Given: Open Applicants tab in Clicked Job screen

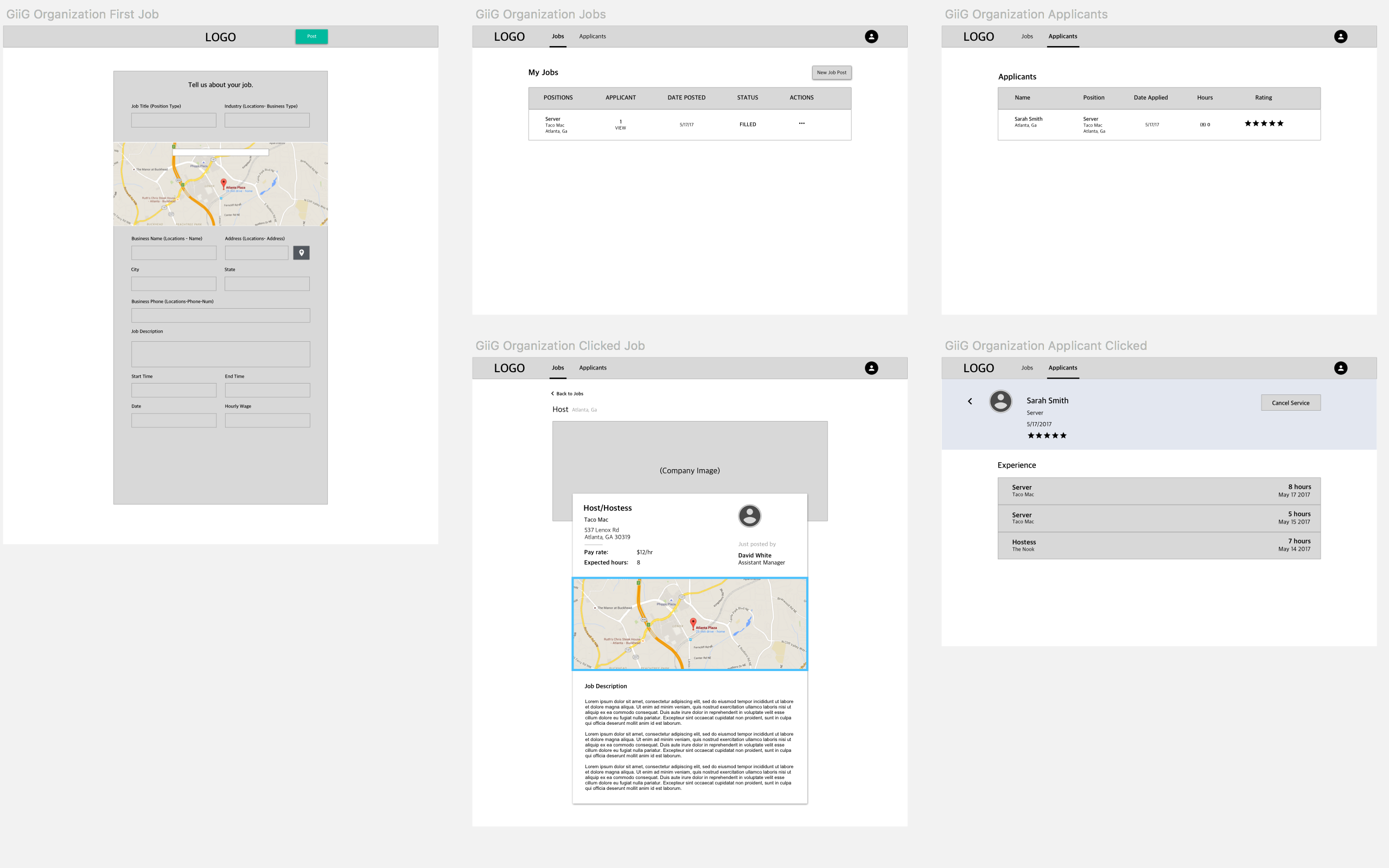Looking at the screenshot, I should 592,368.
